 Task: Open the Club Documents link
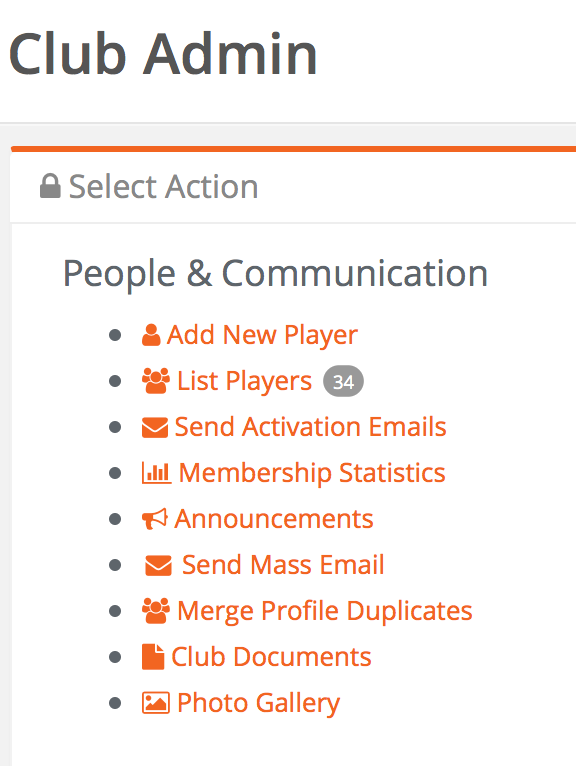(272, 657)
